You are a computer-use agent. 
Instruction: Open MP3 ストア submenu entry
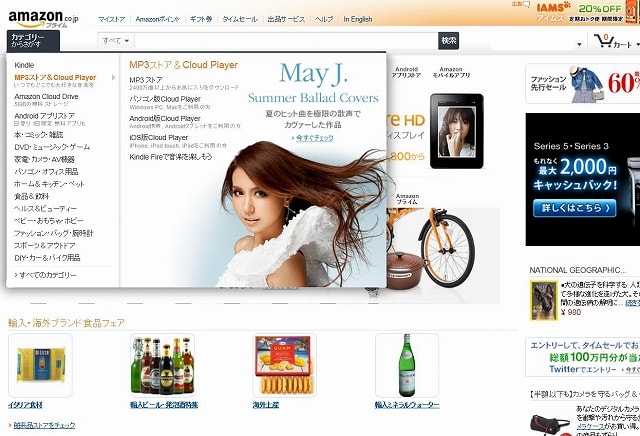tap(146, 80)
